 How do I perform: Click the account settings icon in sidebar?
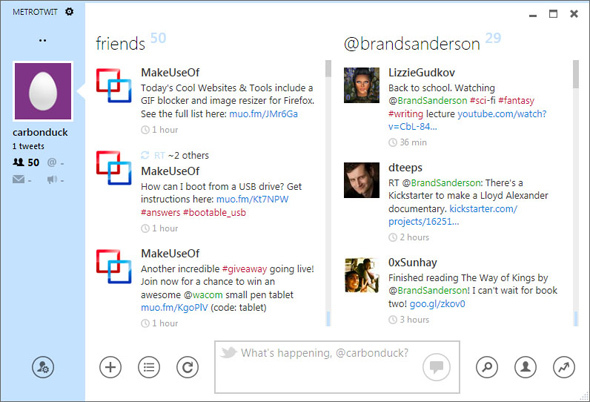43,367
